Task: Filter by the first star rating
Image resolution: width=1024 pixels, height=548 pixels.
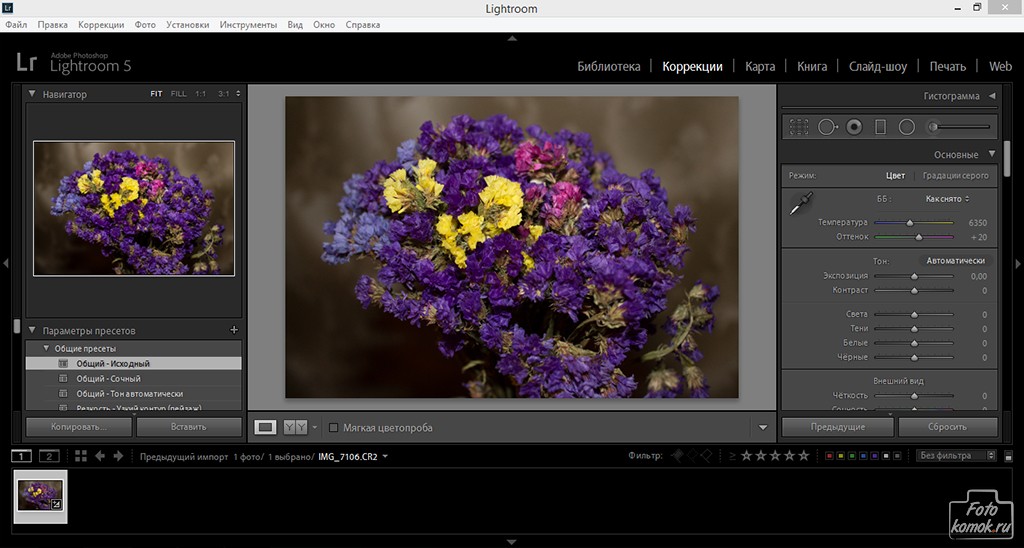Action: pyautogui.click(x=746, y=456)
